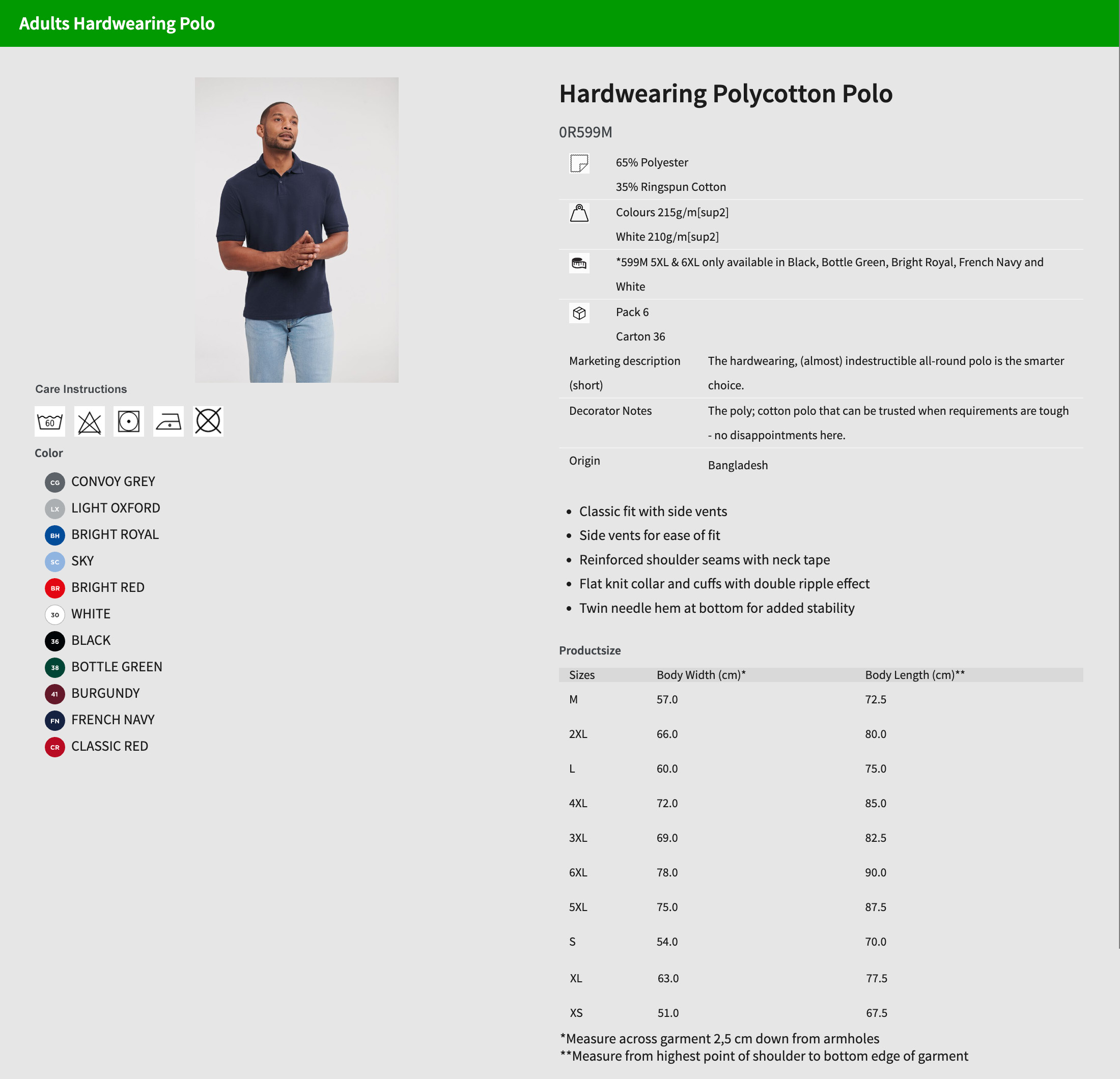Image resolution: width=1120 pixels, height=1079 pixels.
Task: Click the tumble dry care icon
Action: [x=129, y=421]
